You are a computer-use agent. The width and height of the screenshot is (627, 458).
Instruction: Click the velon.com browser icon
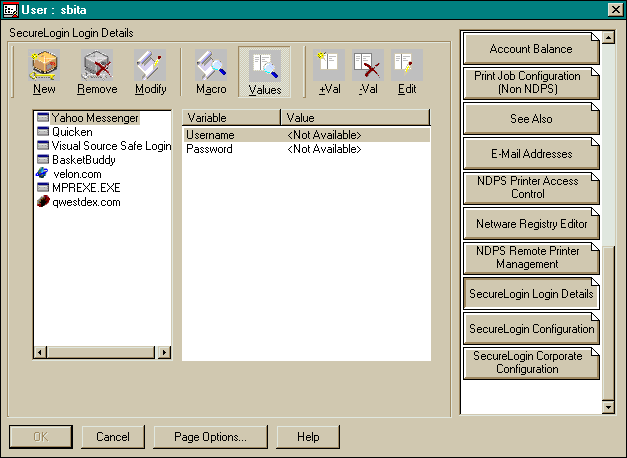(42, 173)
